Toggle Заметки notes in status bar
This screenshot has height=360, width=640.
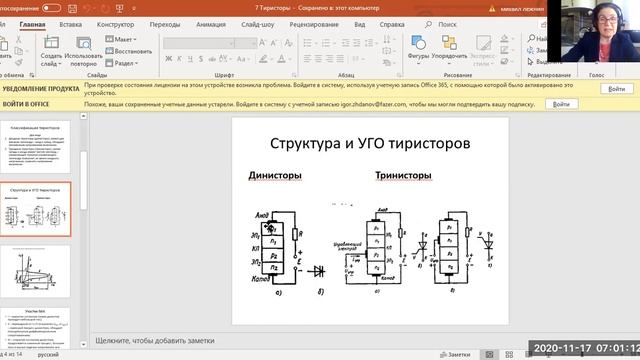(x=455, y=355)
